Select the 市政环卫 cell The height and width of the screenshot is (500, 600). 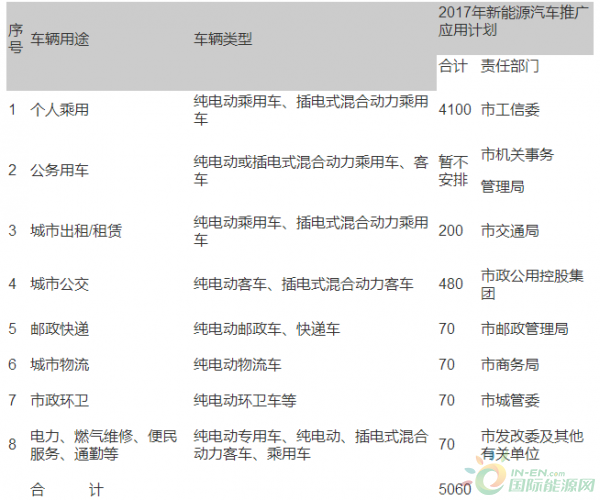pyautogui.click(x=59, y=400)
